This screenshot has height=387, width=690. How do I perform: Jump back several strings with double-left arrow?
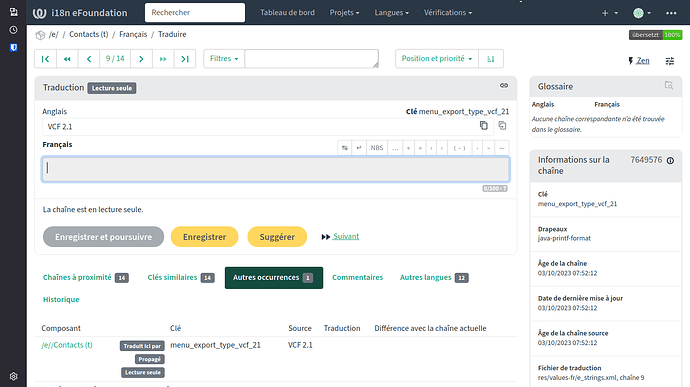pos(67,59)
